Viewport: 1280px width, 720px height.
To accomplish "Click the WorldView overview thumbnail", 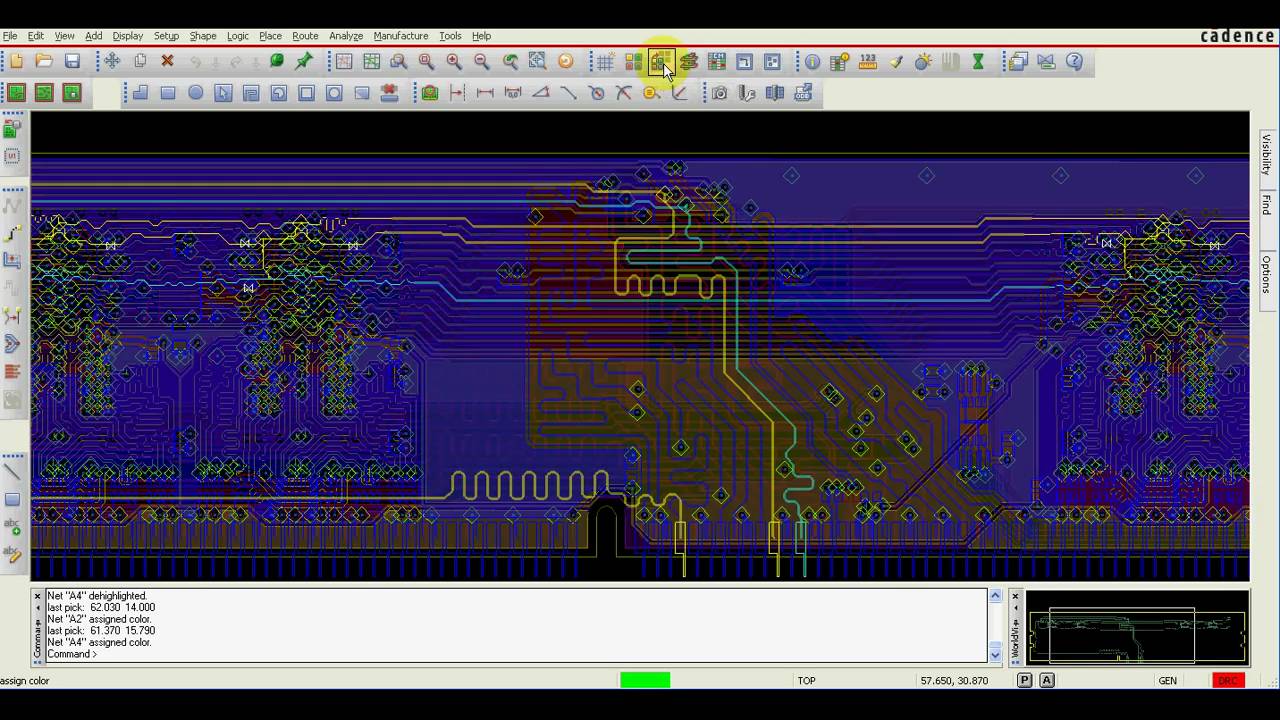I will [1137, 627].
